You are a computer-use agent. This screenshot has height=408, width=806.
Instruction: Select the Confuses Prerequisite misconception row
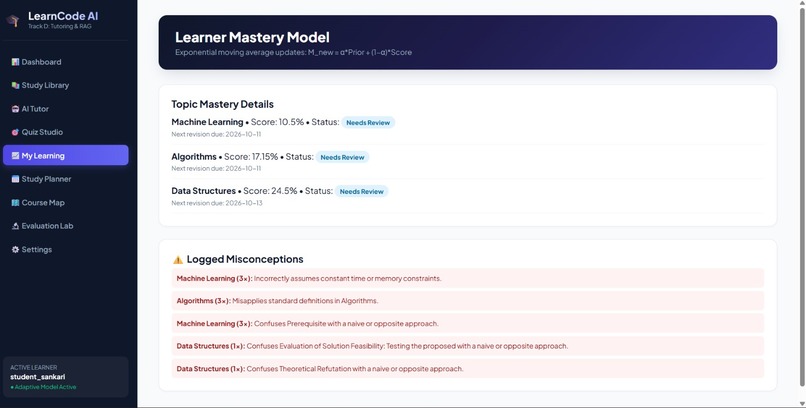[468, 324]
